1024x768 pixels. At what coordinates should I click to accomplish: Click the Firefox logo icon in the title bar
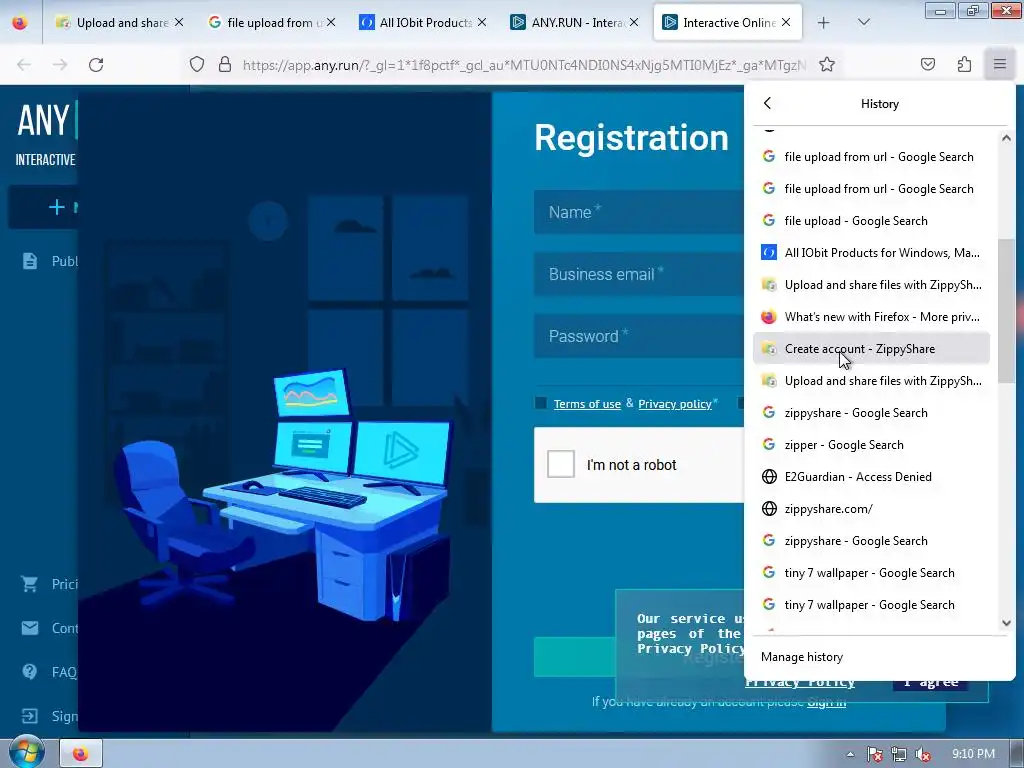click(x=20, y=22)
